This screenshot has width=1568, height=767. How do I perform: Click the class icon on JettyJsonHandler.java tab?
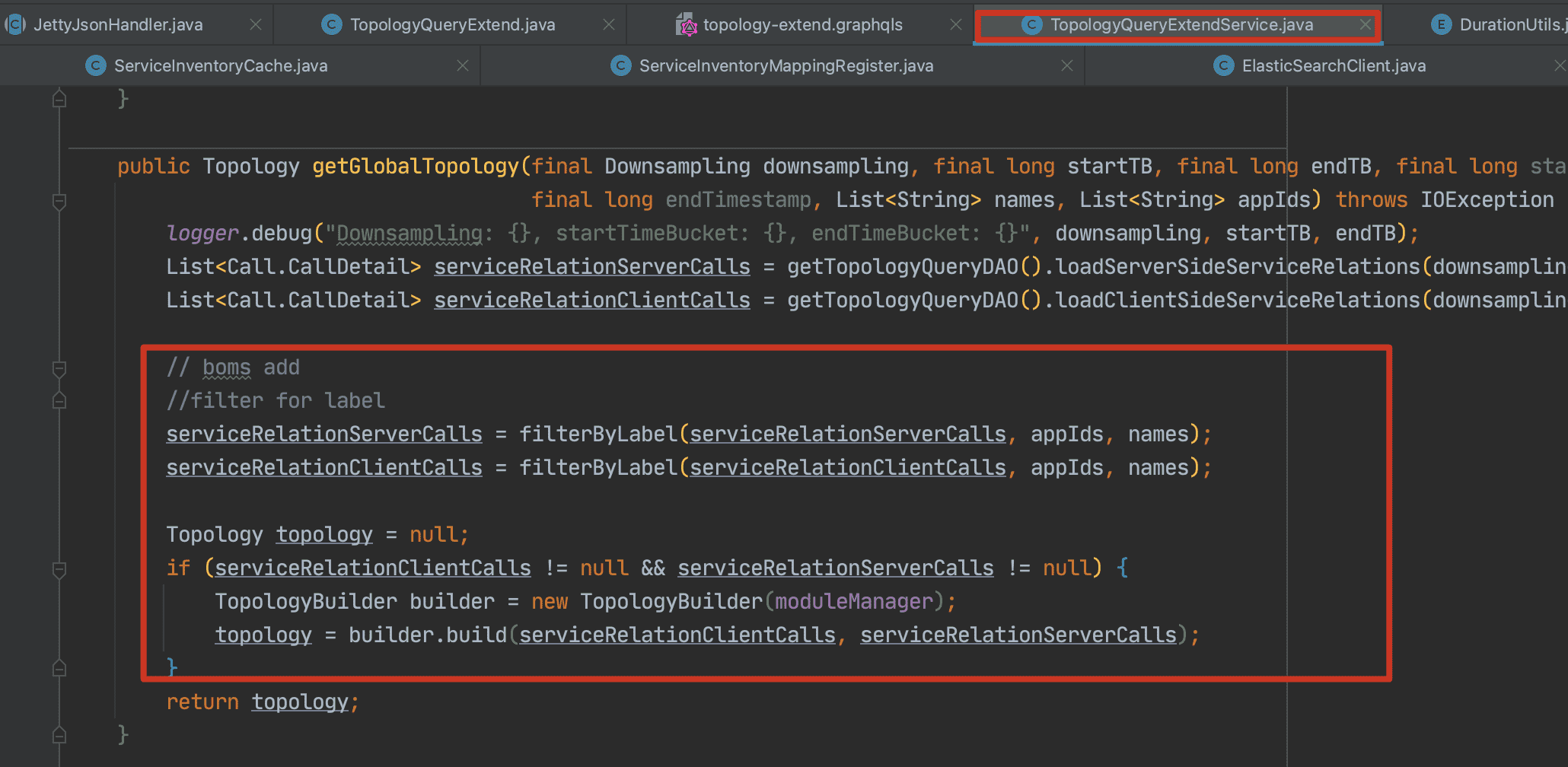15,25
